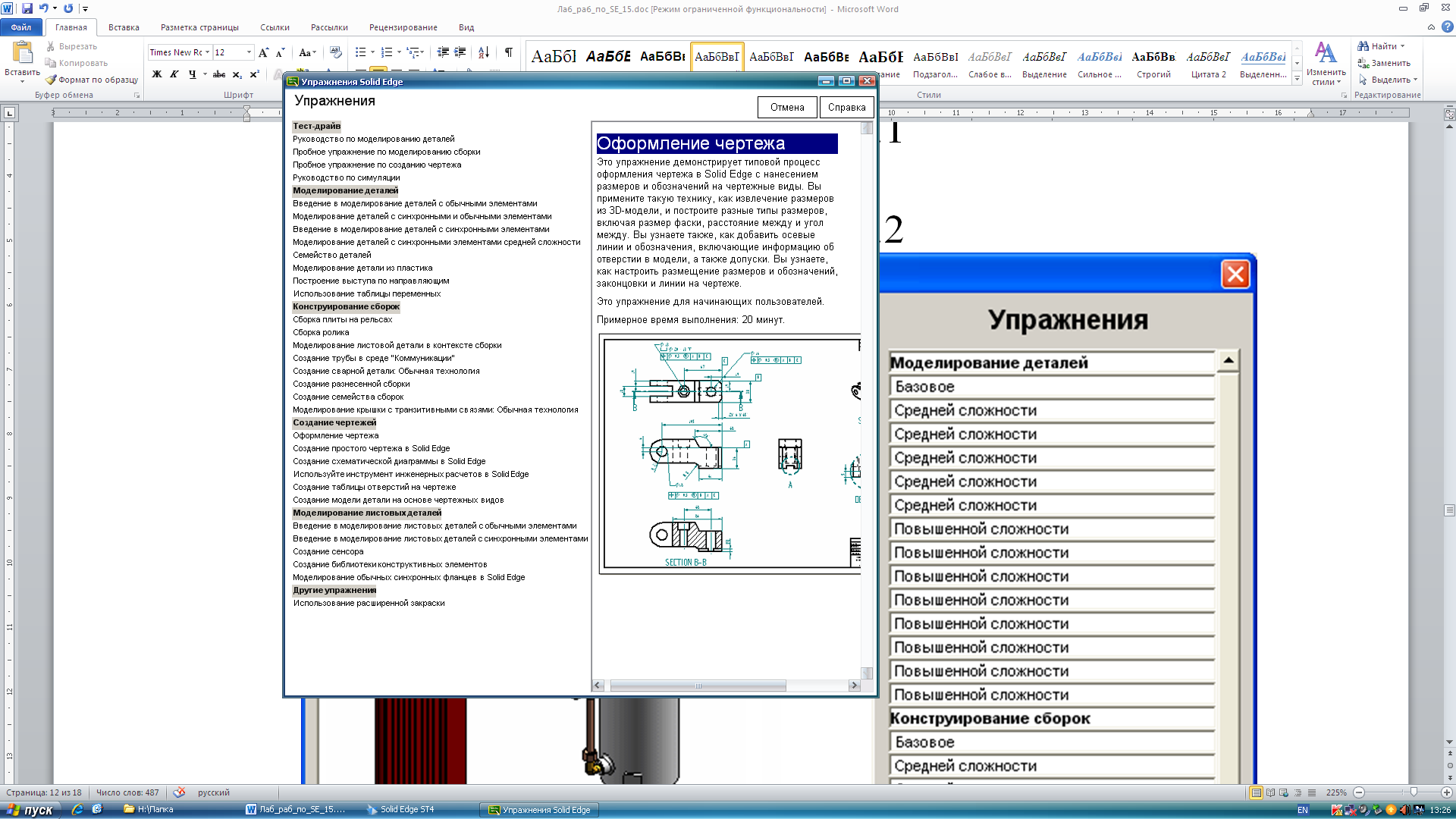
Task: Open the bullets list dropdown arrow
Action: click(372, 52)
